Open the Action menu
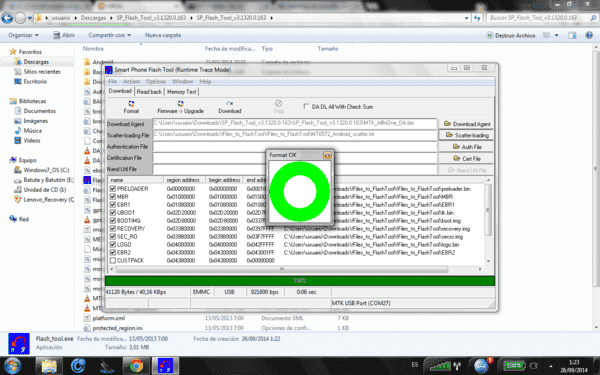Image resolution: width=600 pixels, height=375 pixels. [131, 82]
